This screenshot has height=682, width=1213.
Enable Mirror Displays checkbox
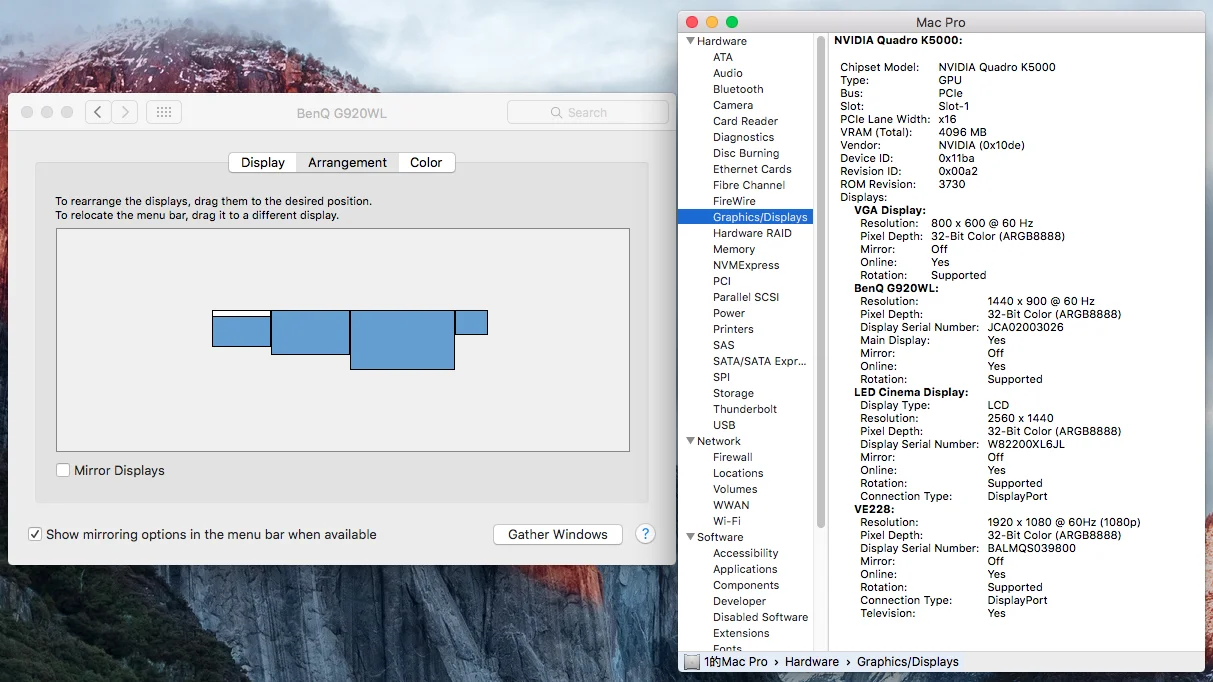(64, 470)
